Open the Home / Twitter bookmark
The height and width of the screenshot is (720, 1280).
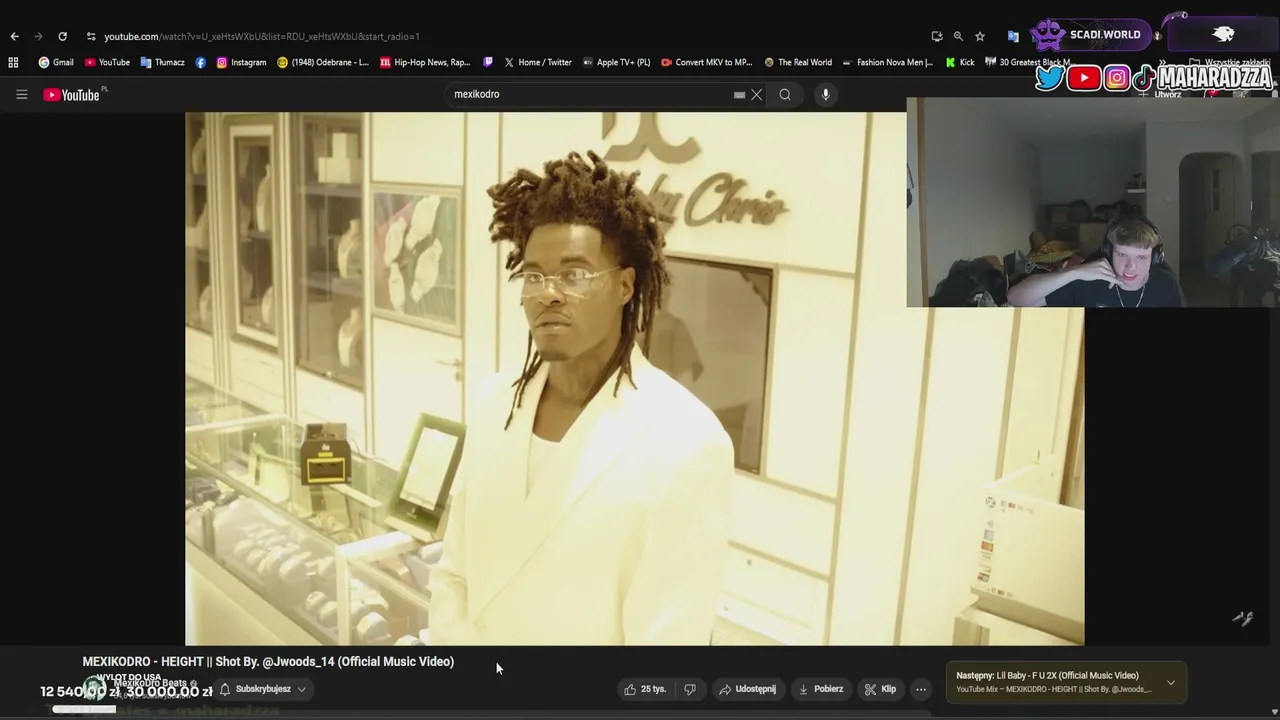(x=538, y=62)
